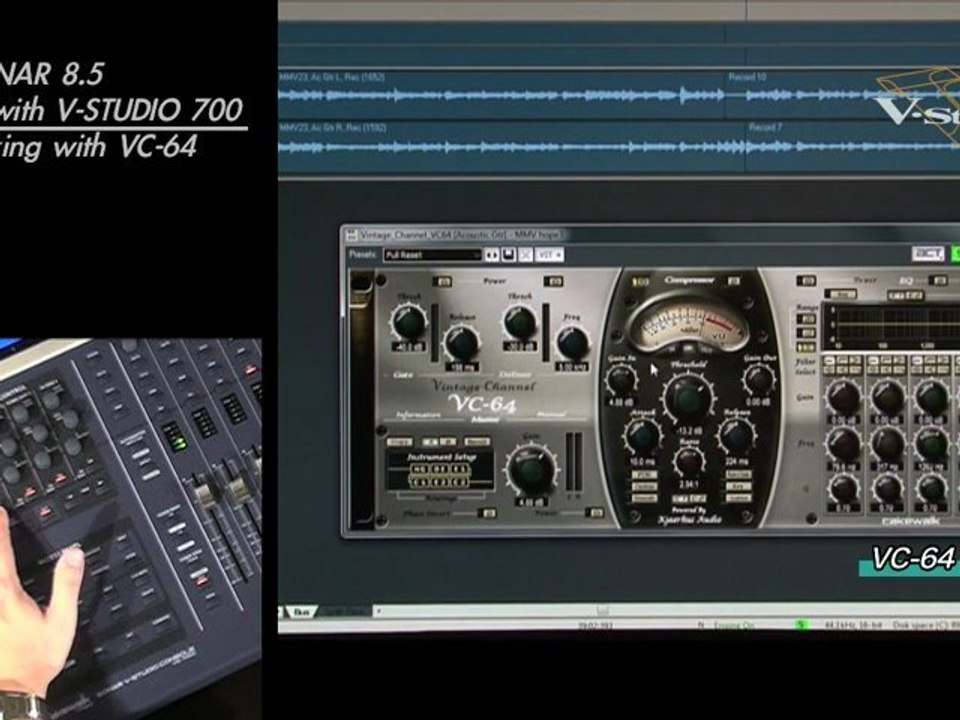Click the A/B button above Instrument Setup
960x720 pixels.
click(x=438, y=441)
